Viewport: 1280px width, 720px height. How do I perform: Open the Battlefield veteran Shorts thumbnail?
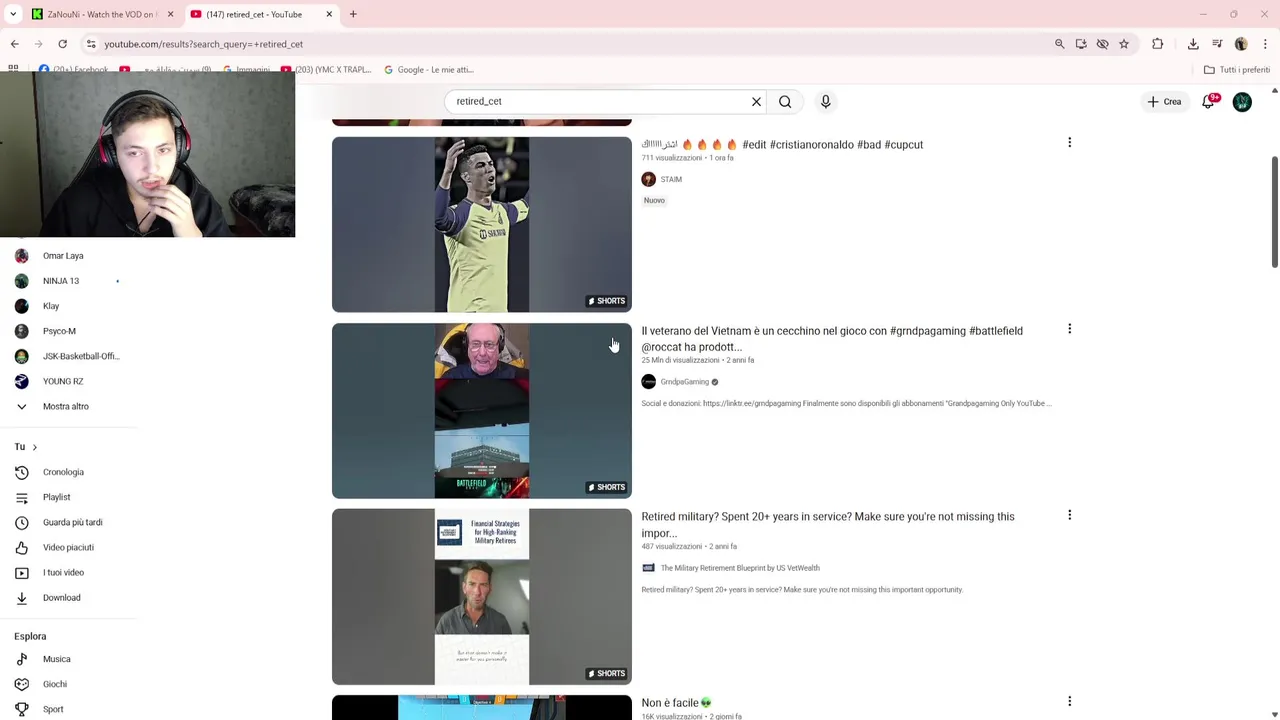coord(482,410)
